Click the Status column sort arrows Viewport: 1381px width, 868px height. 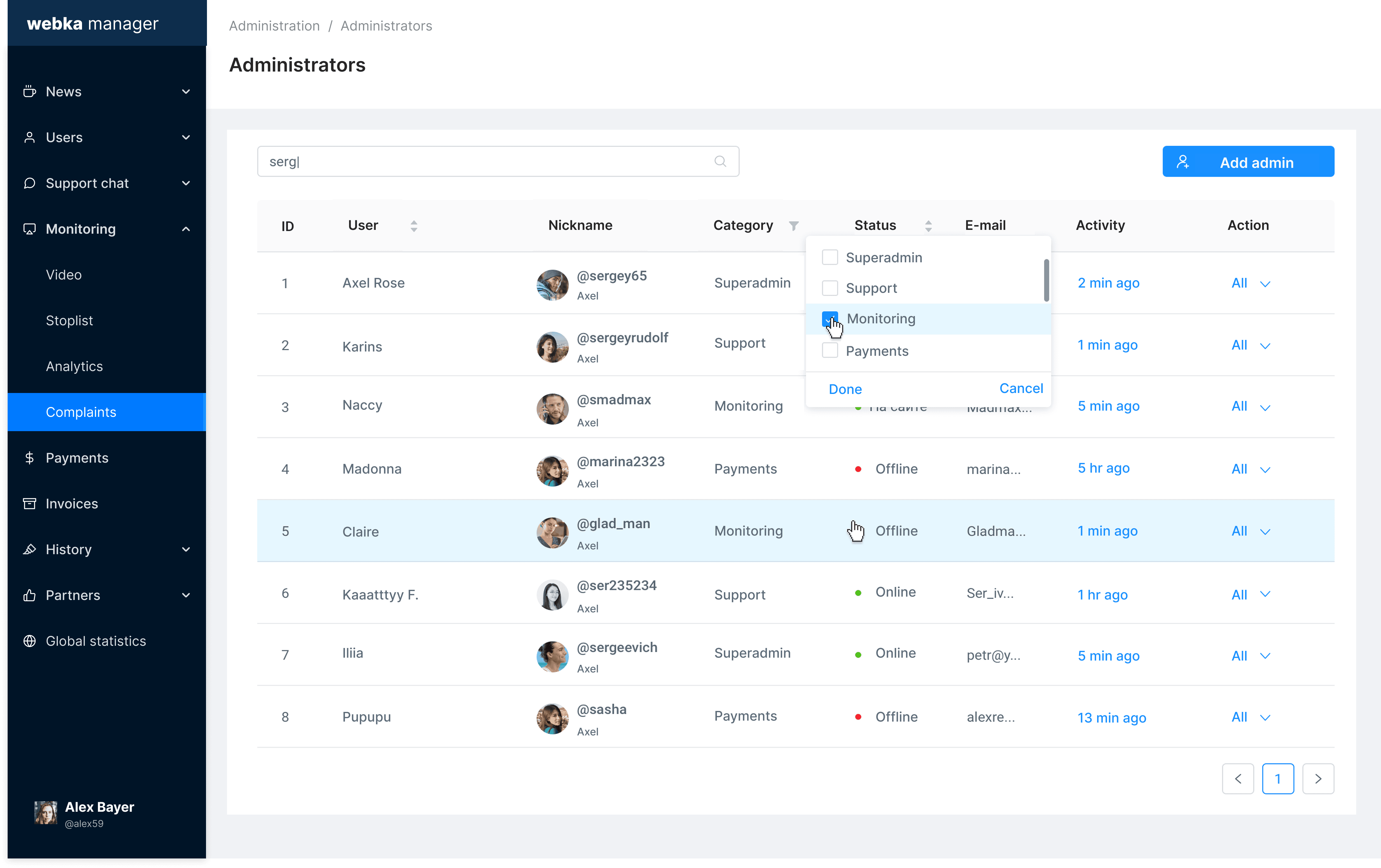[928, 225]
